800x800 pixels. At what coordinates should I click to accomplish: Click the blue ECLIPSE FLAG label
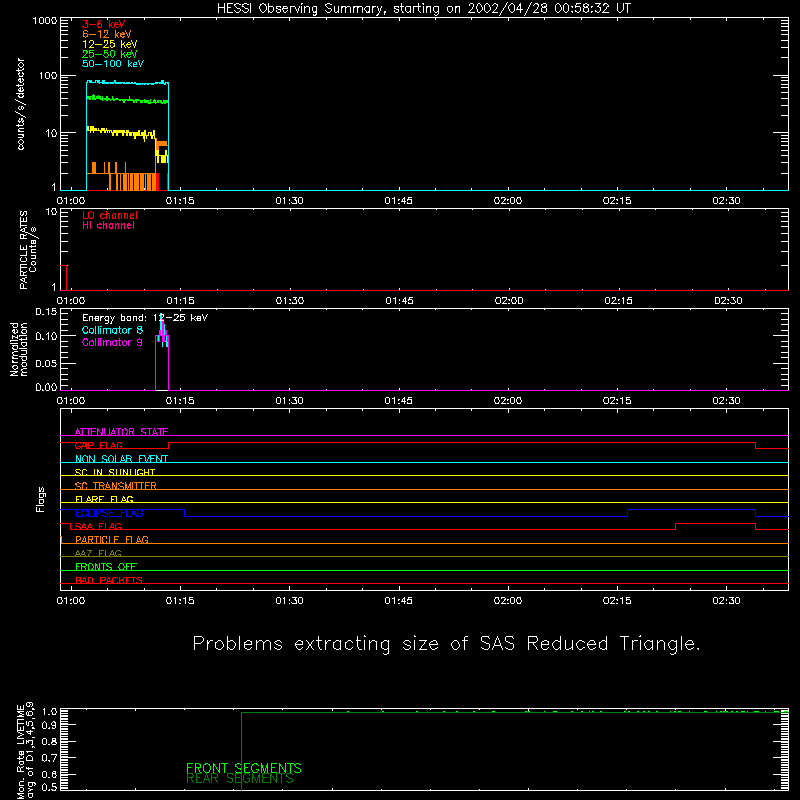(109, 513)
